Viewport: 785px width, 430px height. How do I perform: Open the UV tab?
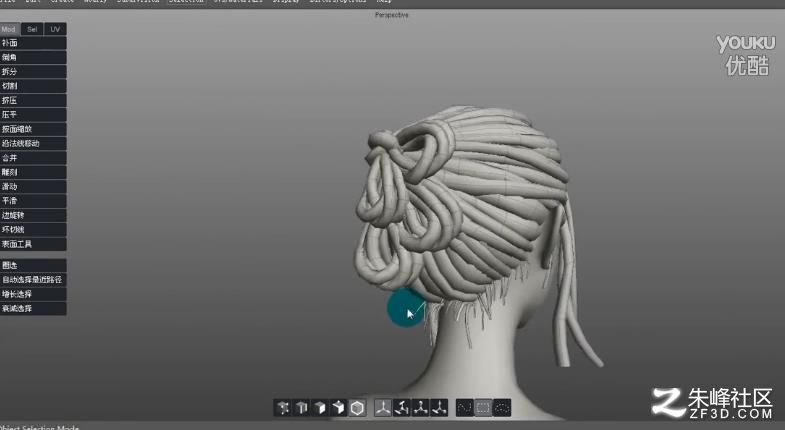coord(55,29)
